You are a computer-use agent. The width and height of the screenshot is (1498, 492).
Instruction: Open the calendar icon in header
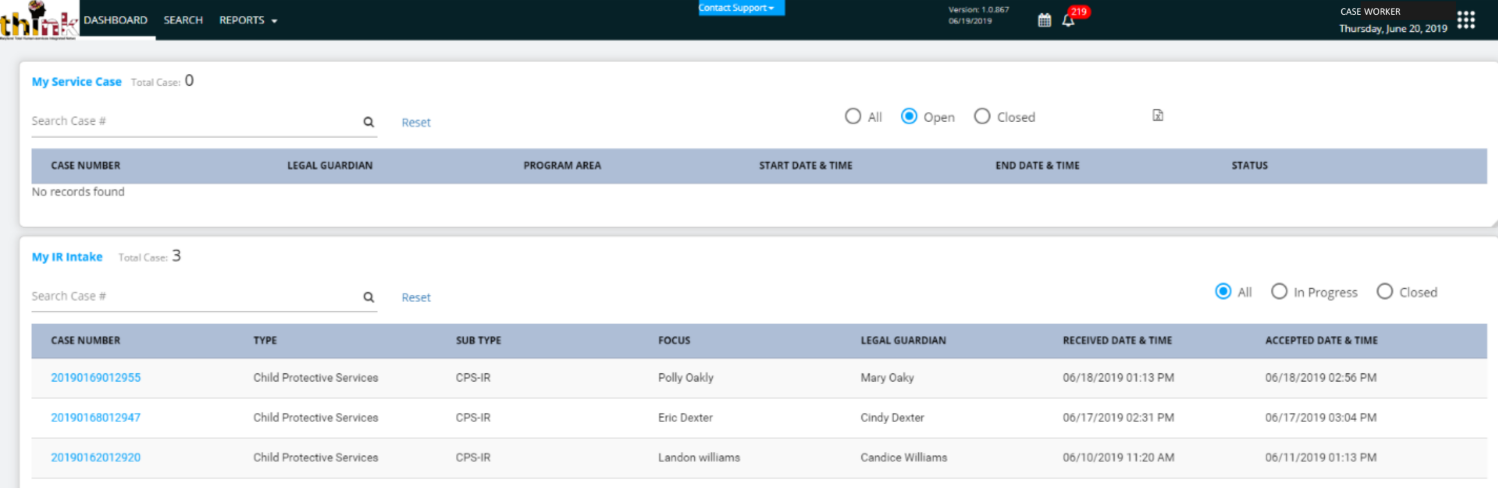(1044, 20)
